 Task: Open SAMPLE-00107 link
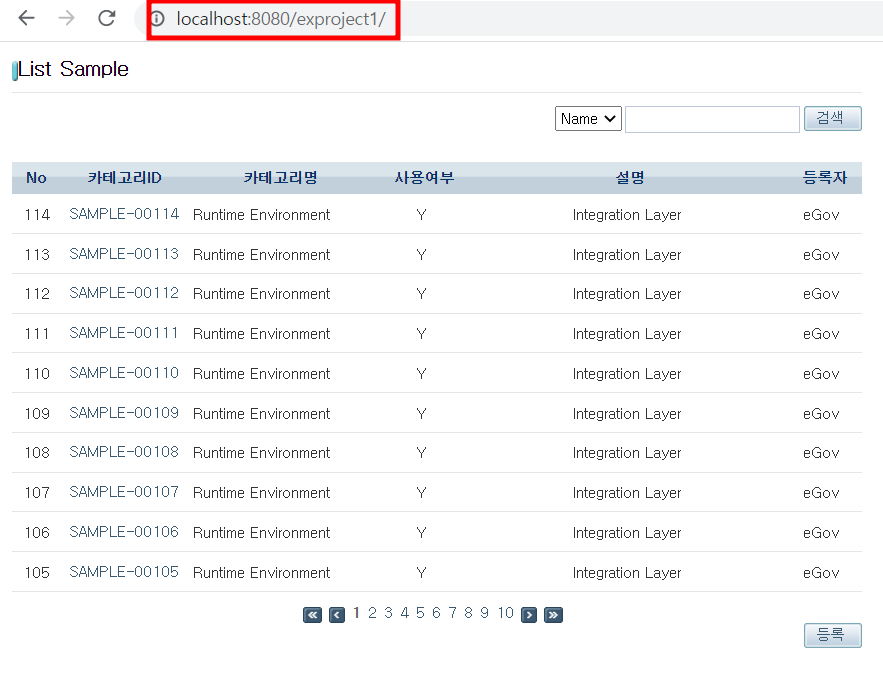click(x=124, y=492)
